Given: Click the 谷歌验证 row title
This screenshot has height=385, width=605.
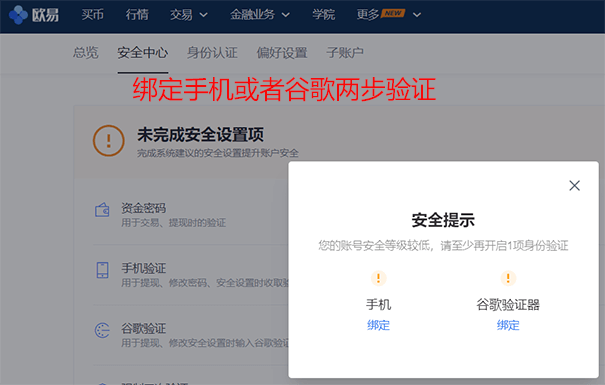Looking at the screenshot, I should point(144,329).
